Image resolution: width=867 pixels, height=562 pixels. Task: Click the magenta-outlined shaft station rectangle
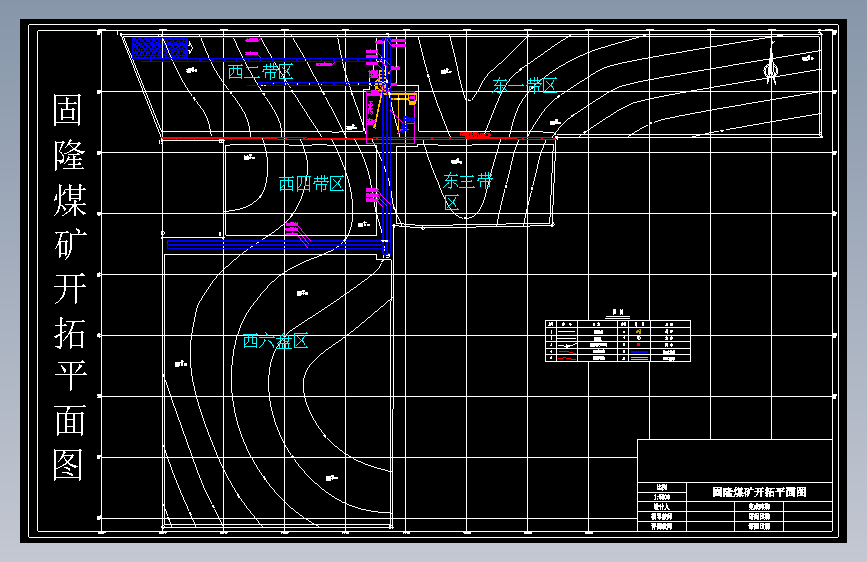(x=390, y=115)
